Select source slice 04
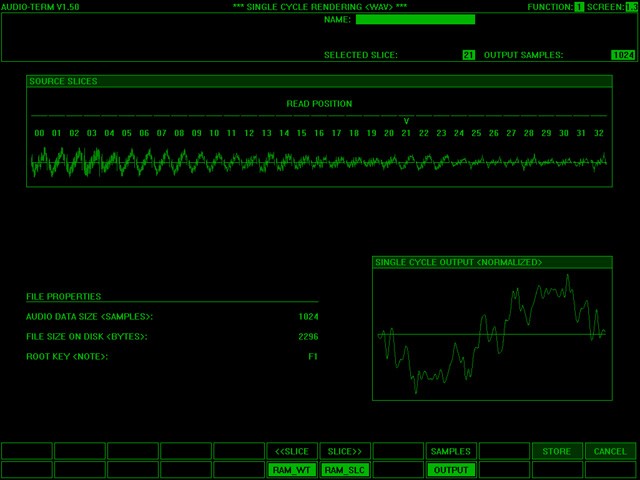This screenshot has width=640, height=480. click(109, 133)
